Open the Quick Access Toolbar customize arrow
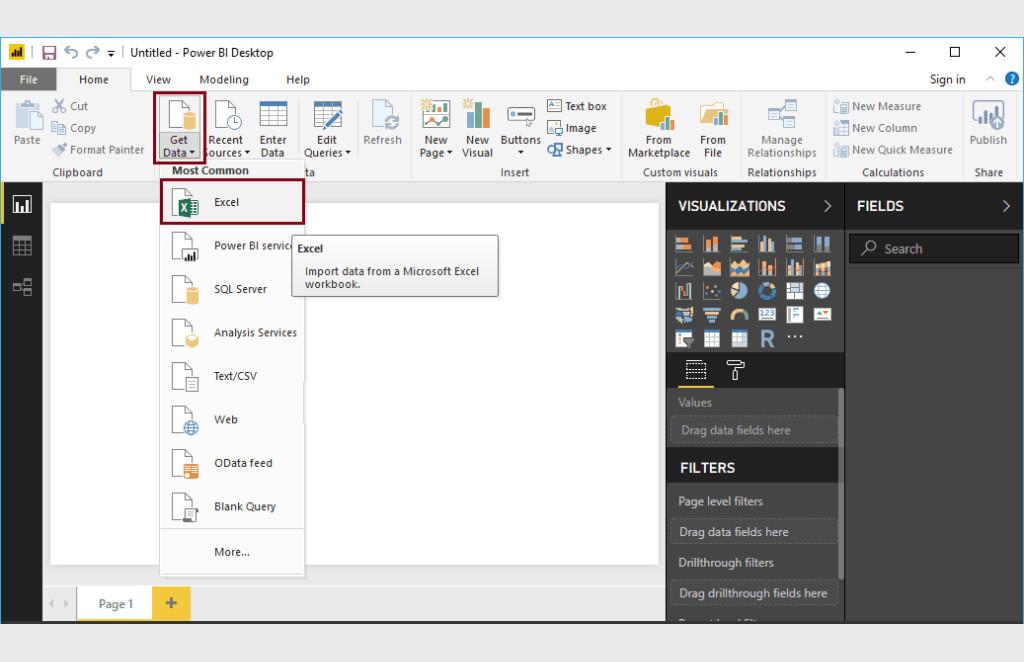Screen dimensions: 1024x662 point(111,54)
